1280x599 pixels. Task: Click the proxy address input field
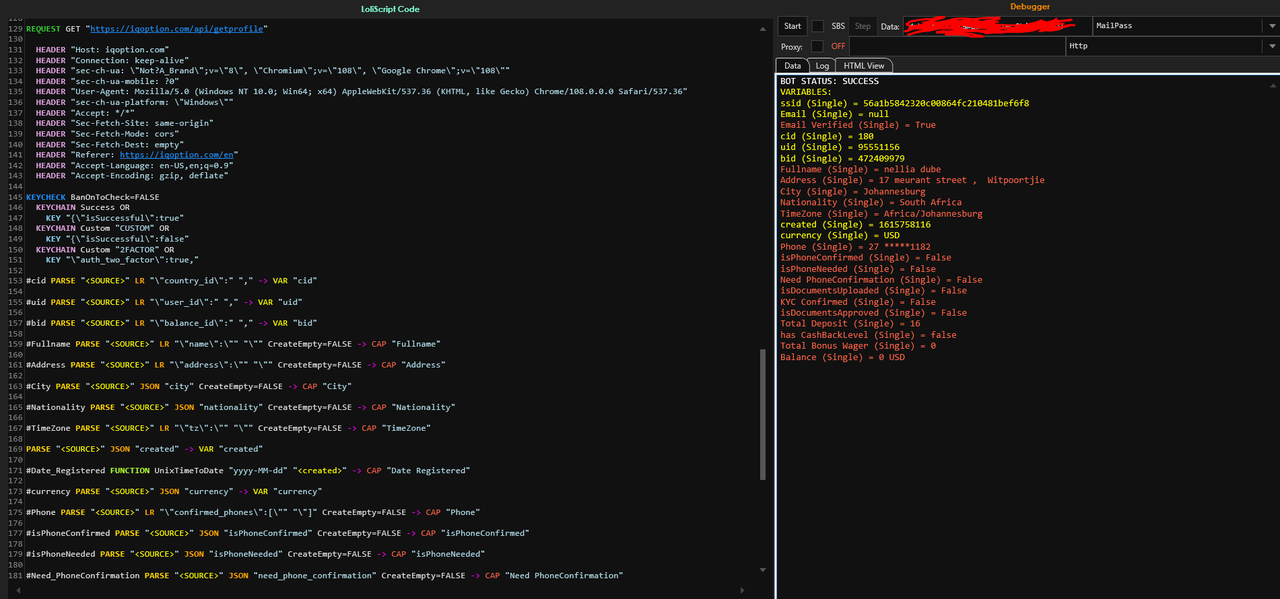[957, 46]
